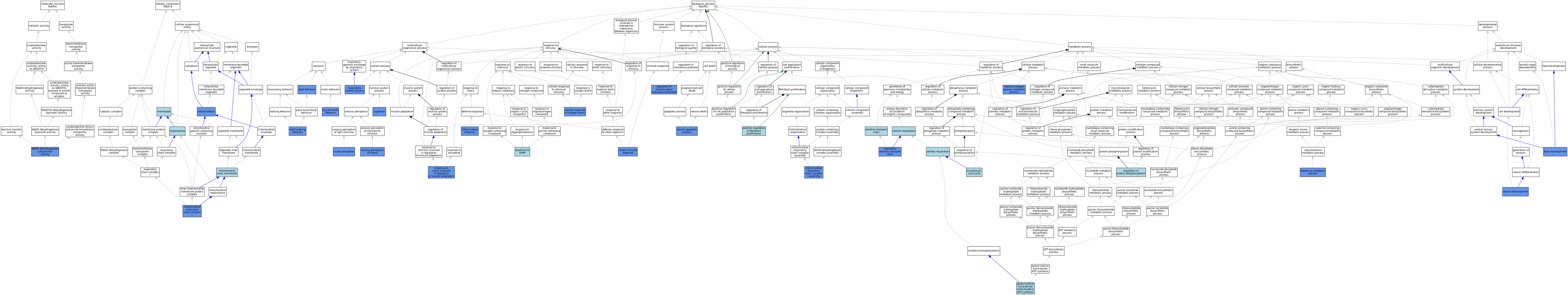Viewport: 1568px width, 295px height.
Task: Select response to injury involved in regulation node
Action: 441,172
